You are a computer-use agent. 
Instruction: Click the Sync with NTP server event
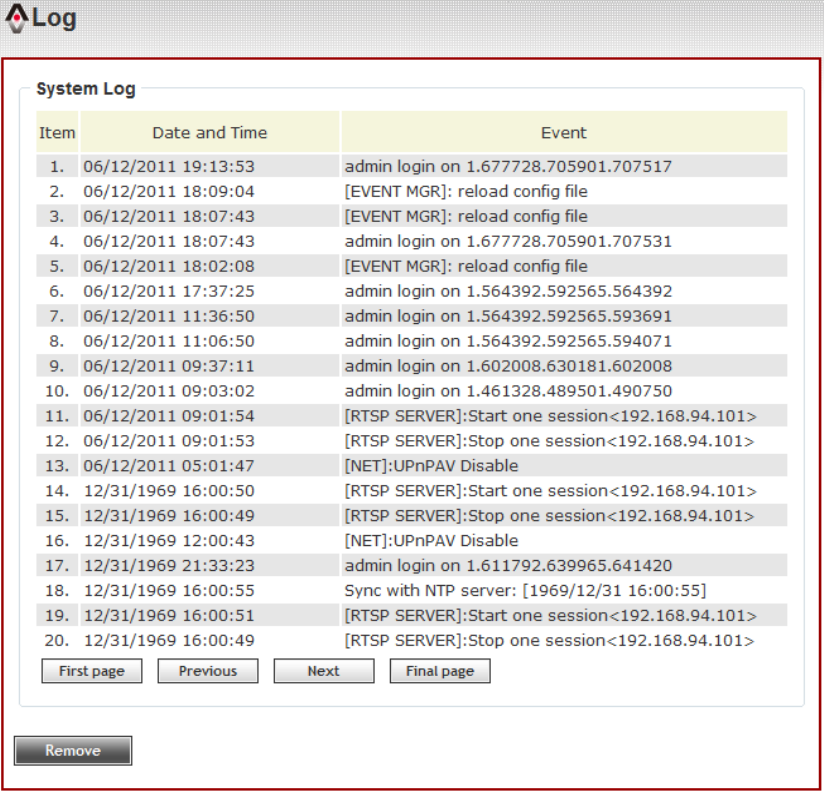point(525,591)
